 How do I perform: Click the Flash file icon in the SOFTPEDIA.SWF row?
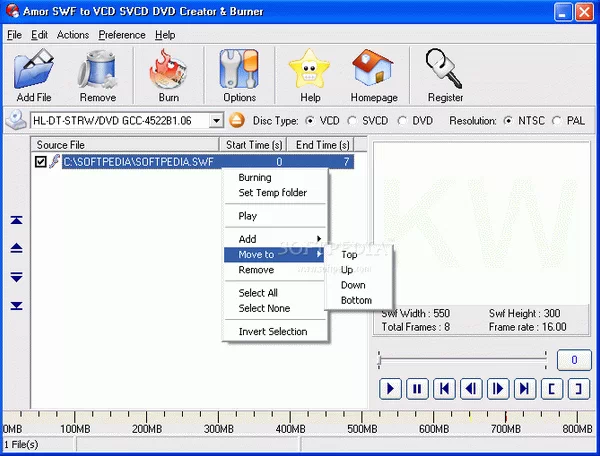click(55, 161)
